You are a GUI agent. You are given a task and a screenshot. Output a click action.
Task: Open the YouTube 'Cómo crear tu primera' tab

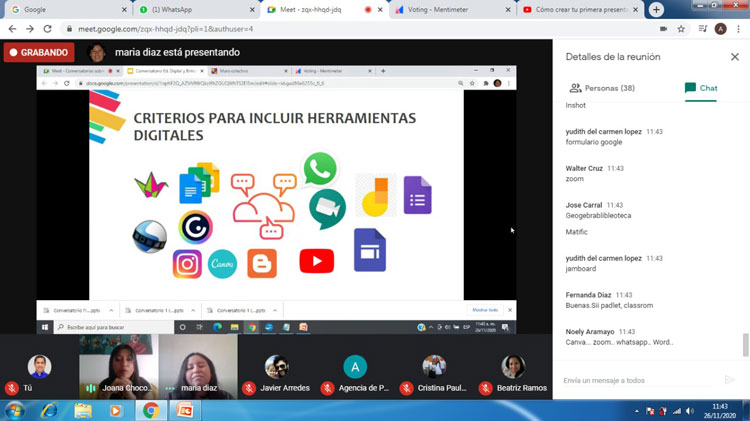(580, 10)
